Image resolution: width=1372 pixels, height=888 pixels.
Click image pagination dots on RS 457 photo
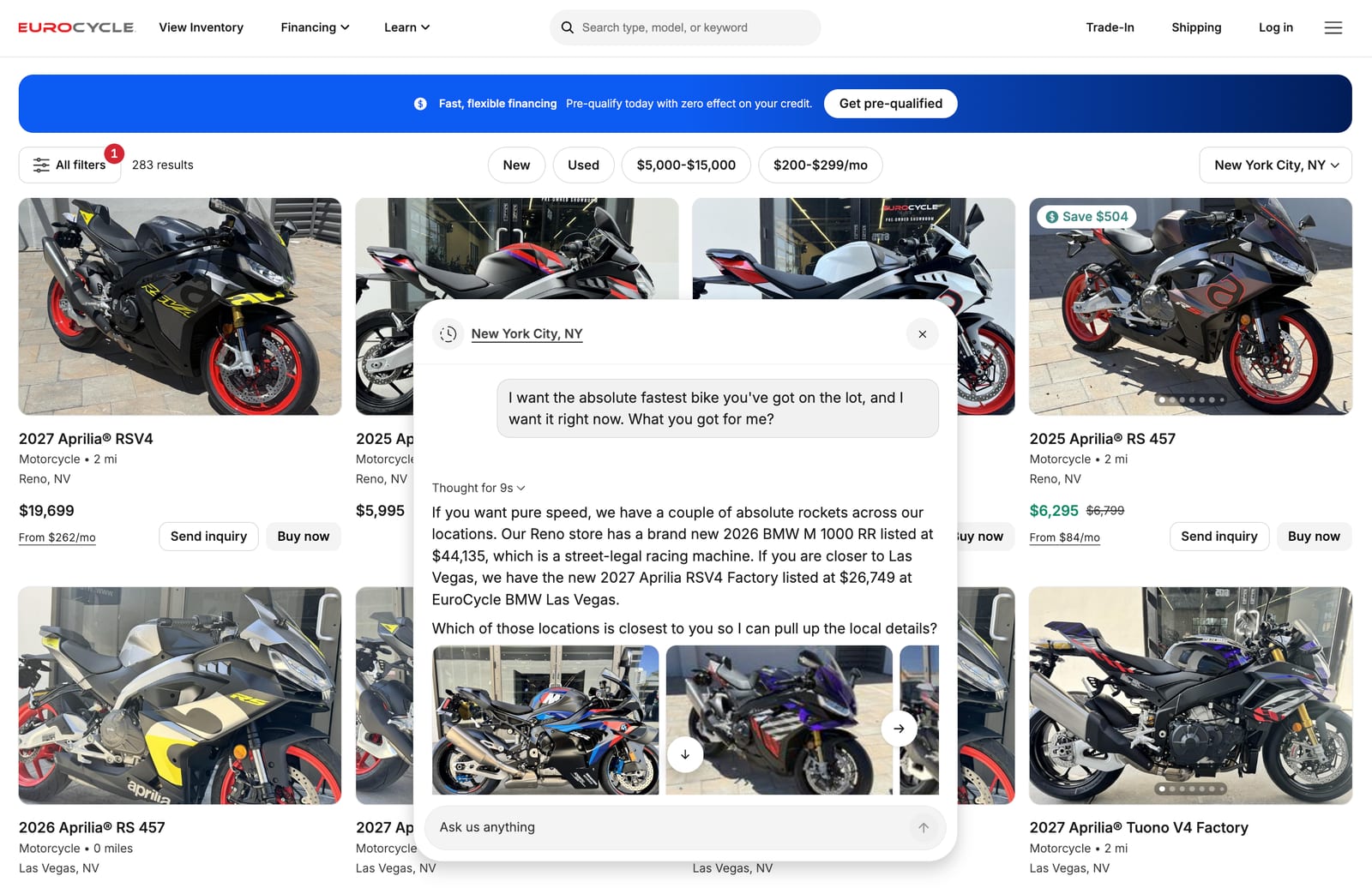pos(1191,400)
